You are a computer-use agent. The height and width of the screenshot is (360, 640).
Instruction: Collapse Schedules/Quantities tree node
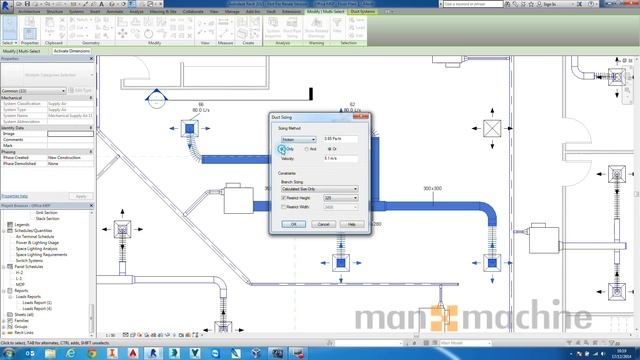[4, 231]
